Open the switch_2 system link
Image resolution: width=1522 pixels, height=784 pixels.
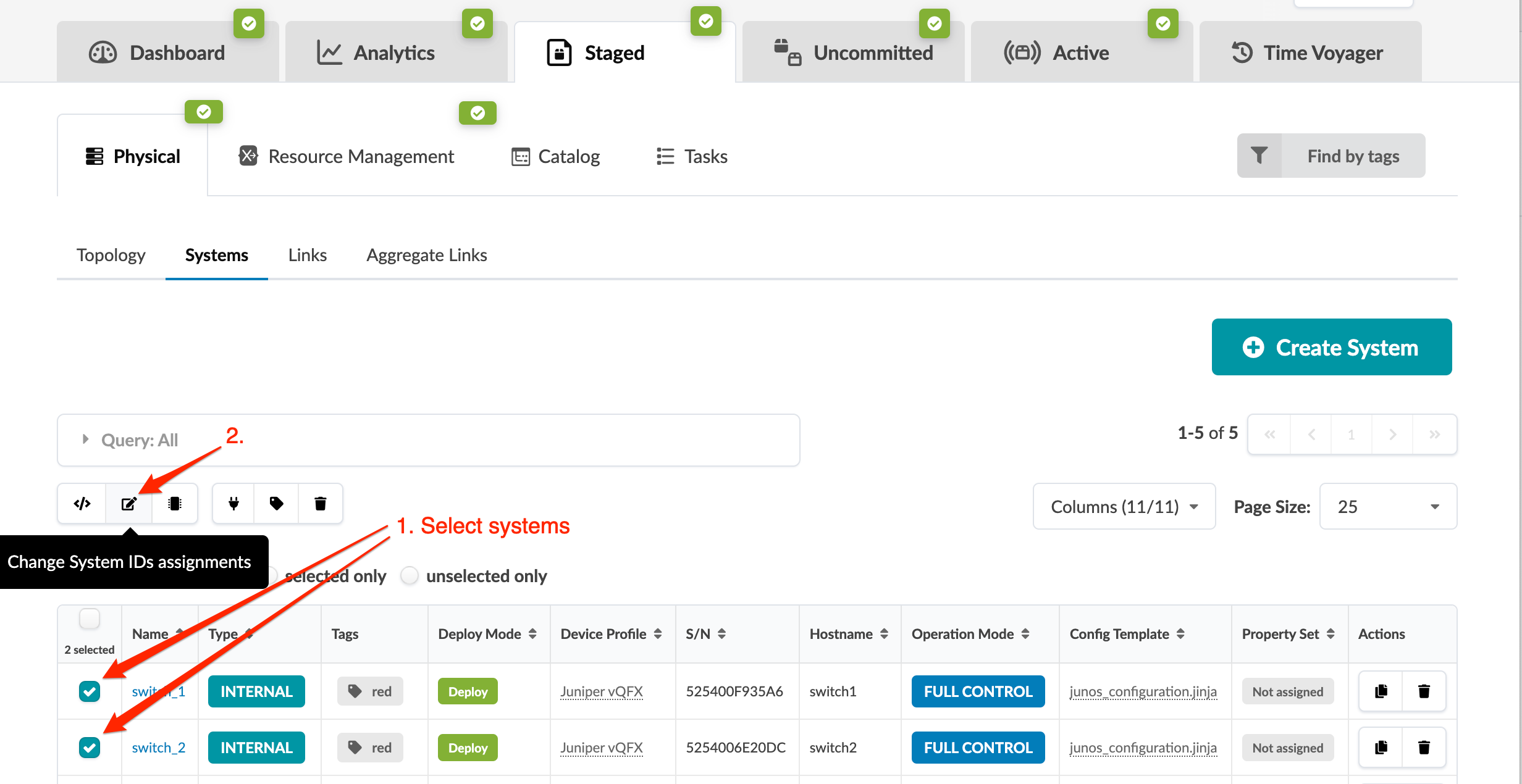tap(158, 748)
